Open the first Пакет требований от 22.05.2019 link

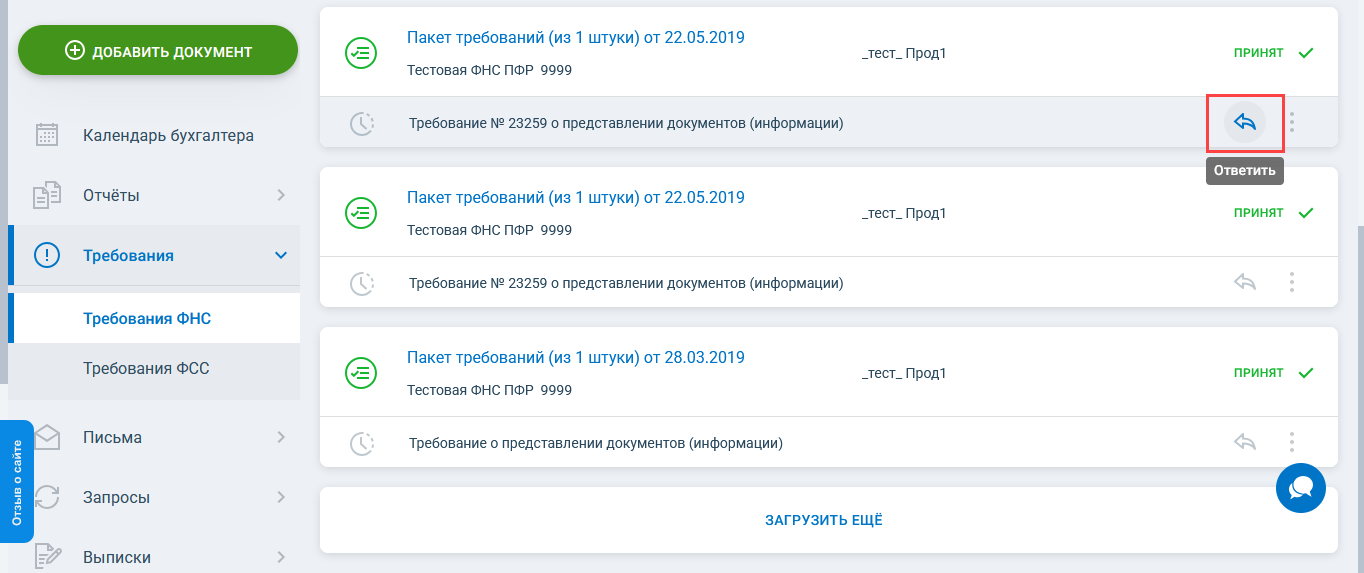575,38
